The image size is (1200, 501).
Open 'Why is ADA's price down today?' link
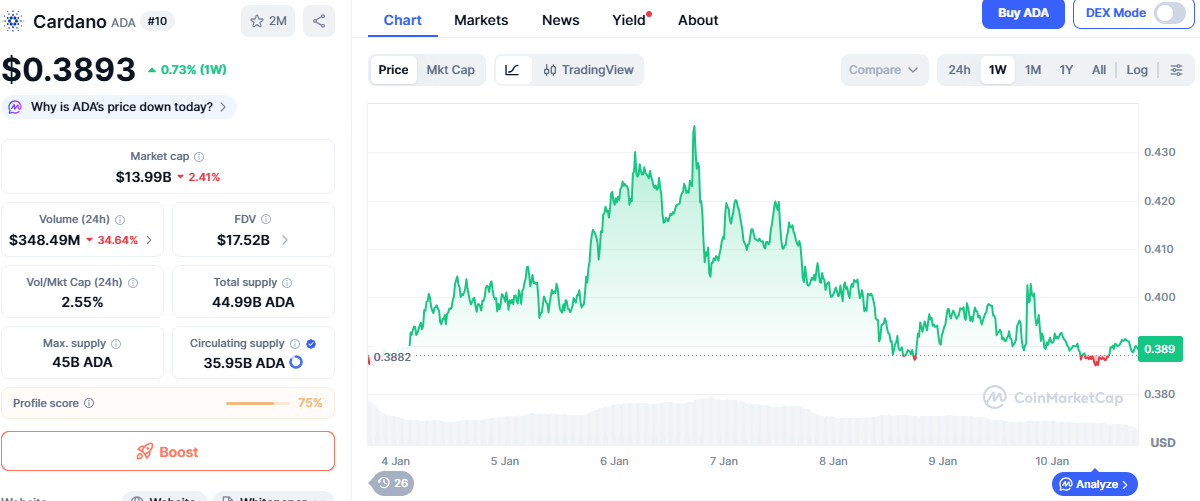122,107
